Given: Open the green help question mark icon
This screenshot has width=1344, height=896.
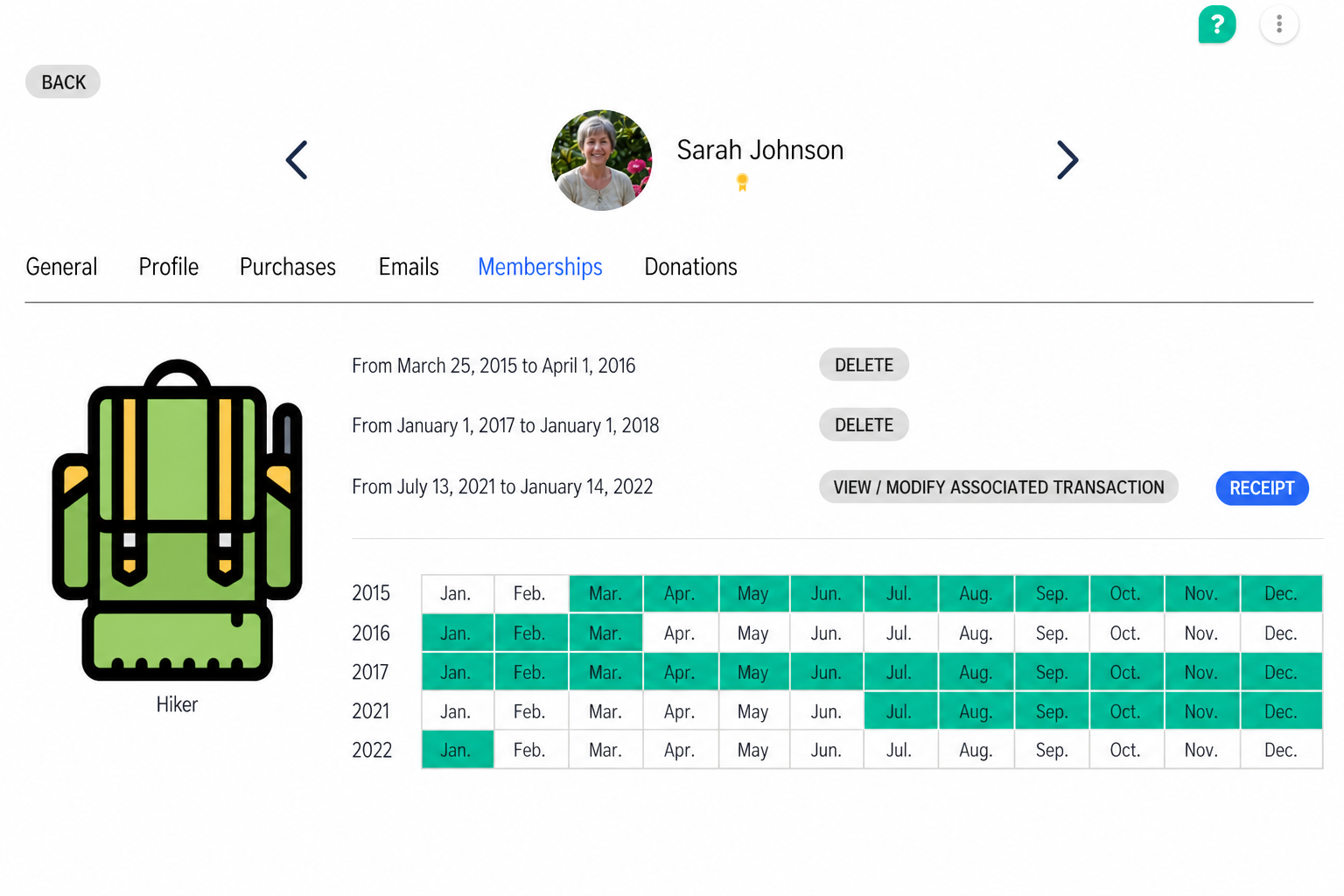Looking at the screenshot, I should pos(1216,24).
